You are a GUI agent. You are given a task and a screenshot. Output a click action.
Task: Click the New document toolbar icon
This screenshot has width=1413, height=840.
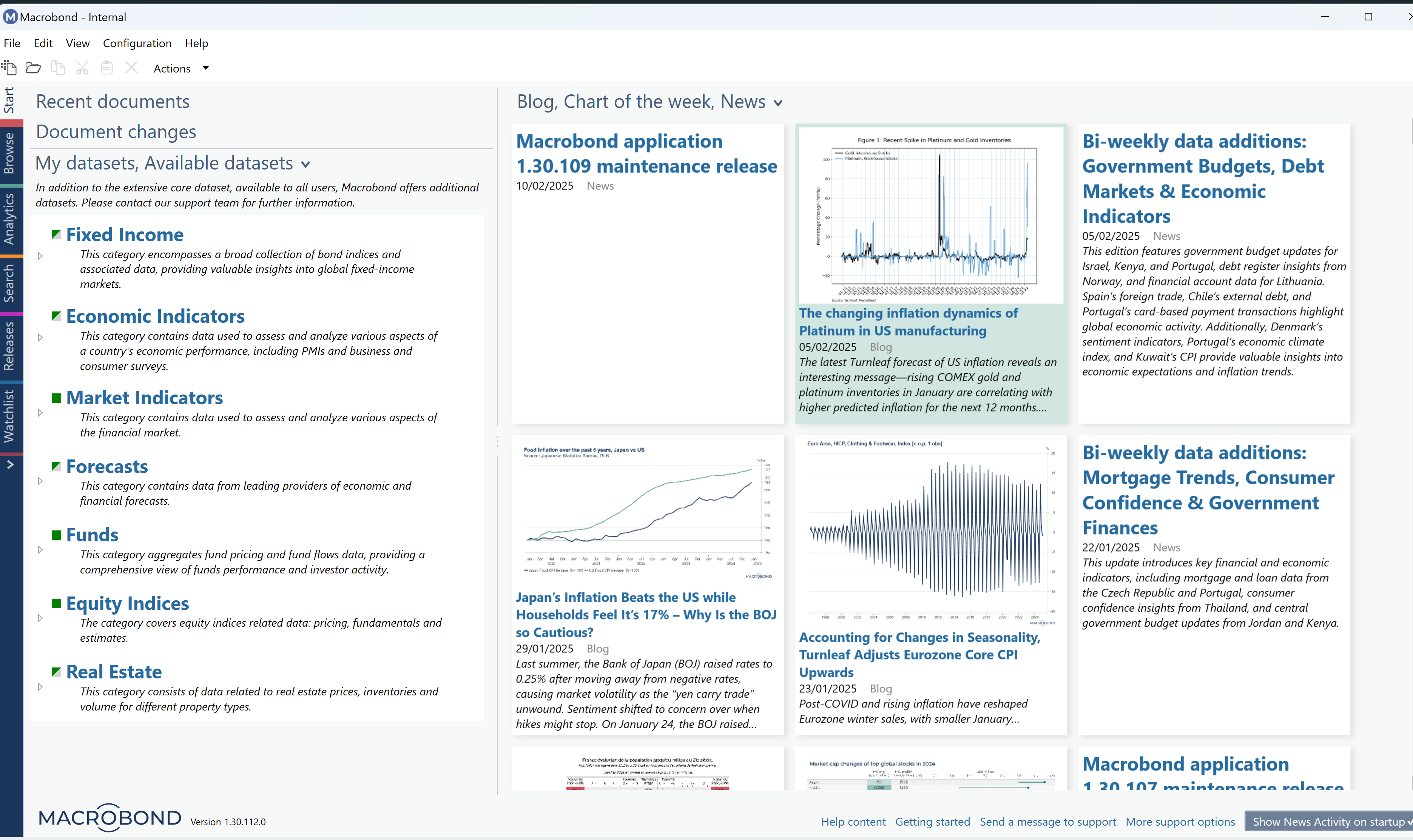(9, 68)
